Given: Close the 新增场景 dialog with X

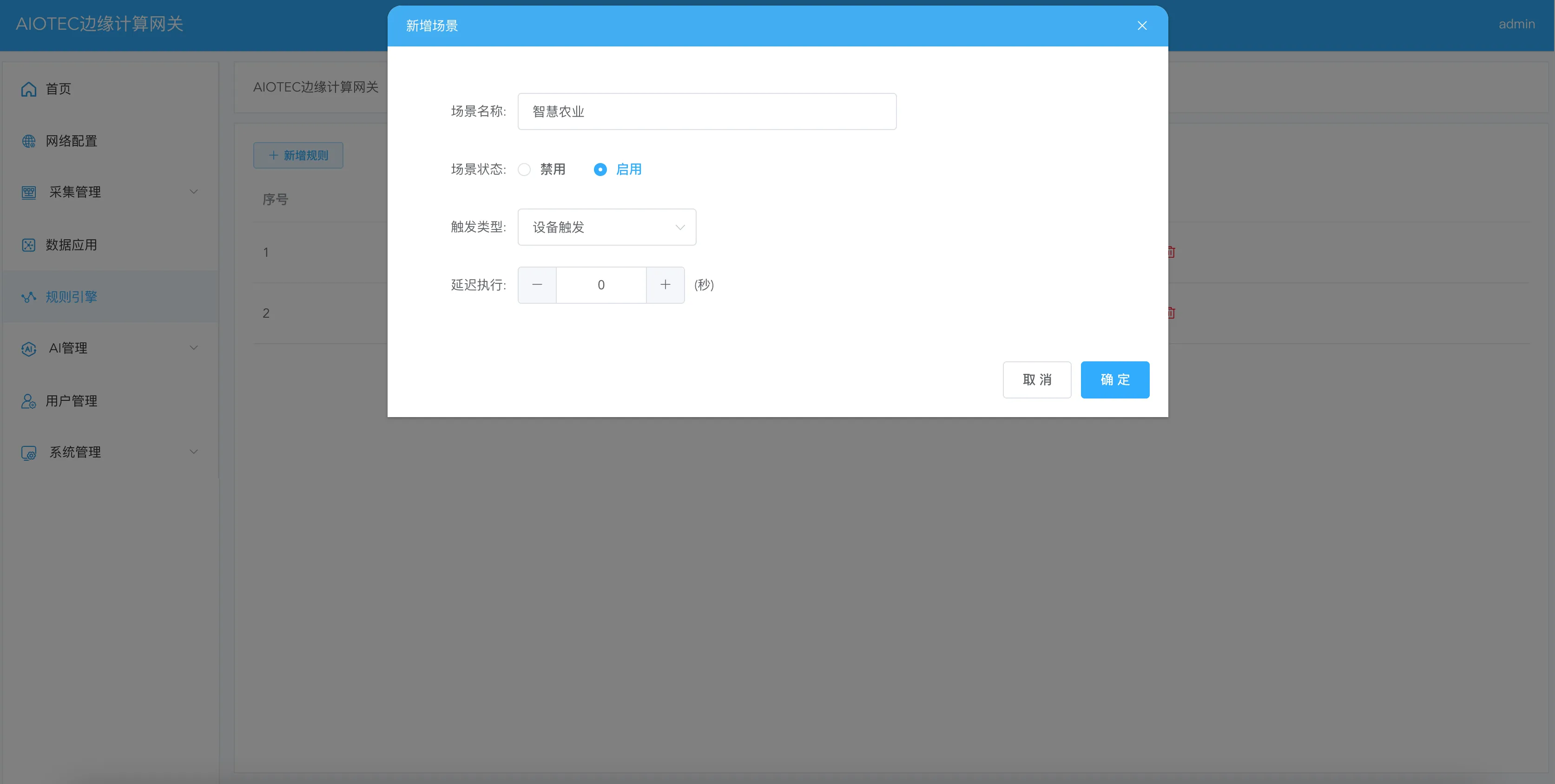Looking at the screenshot, I should point(1141,26).
